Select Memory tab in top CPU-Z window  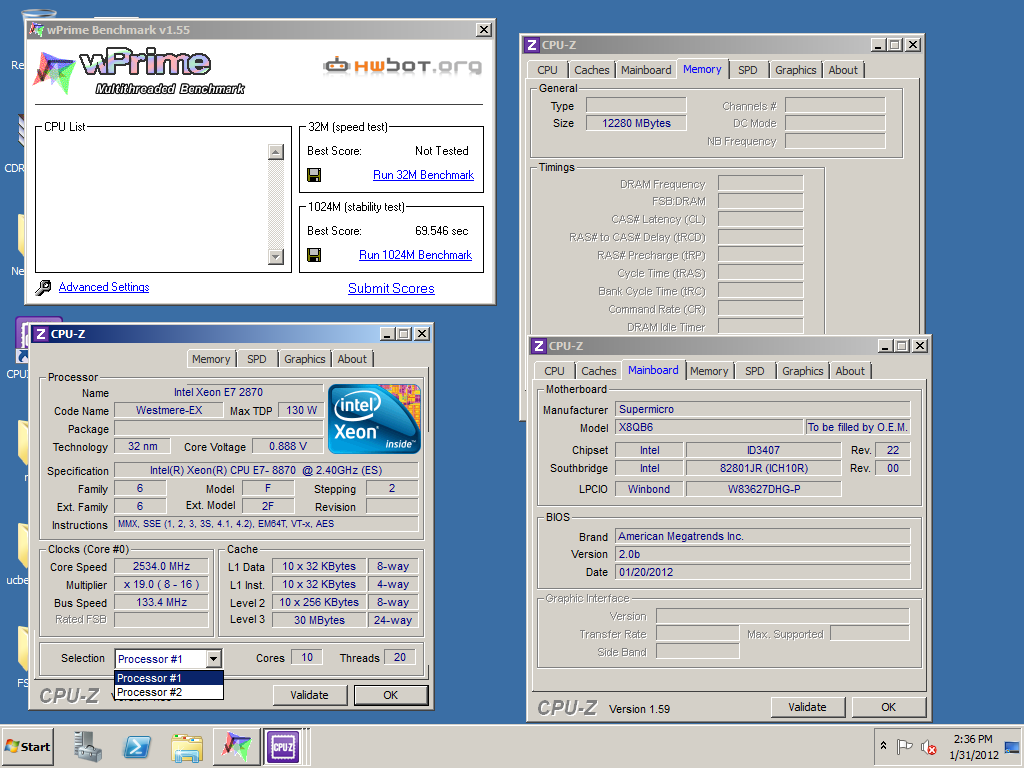702,69
